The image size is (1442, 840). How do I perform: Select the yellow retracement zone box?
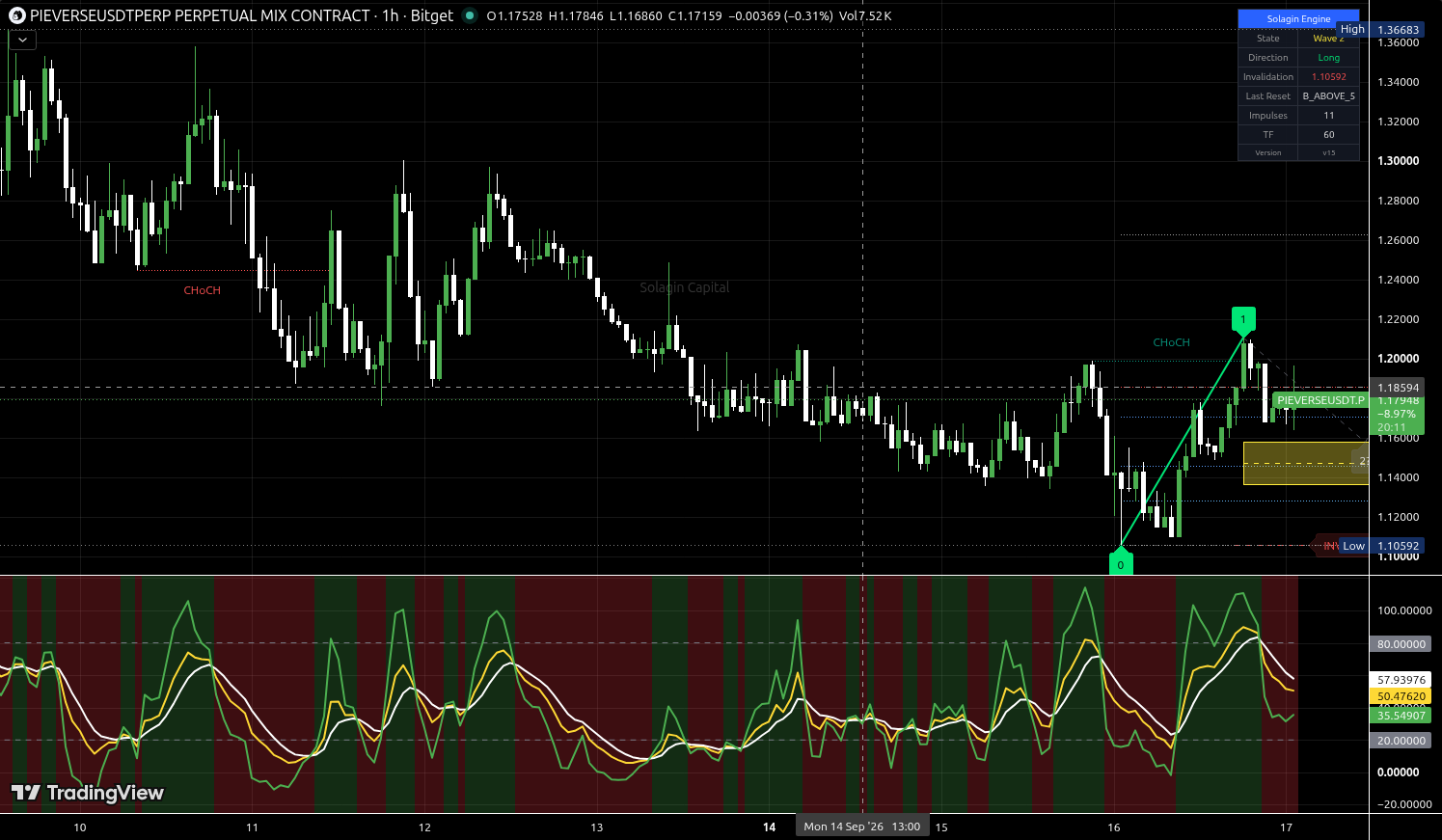(x=1306, y=463)
